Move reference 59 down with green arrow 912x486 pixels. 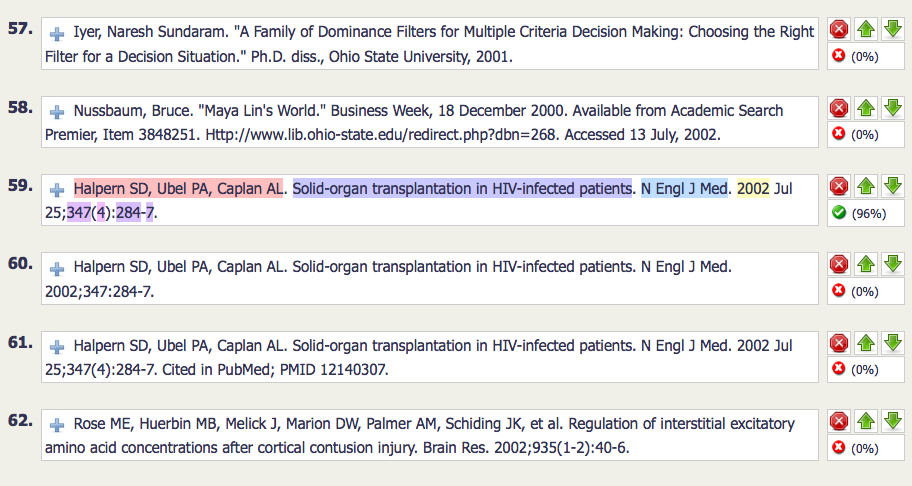click(x=893, y=186)
